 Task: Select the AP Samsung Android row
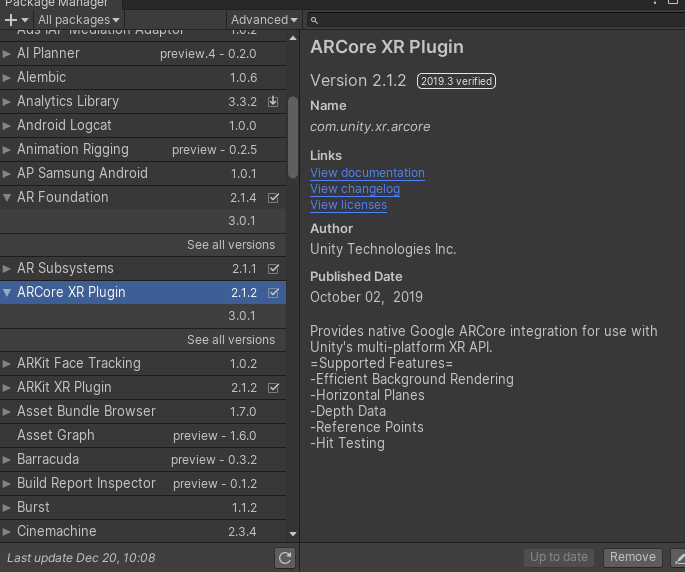click(143, 174)
